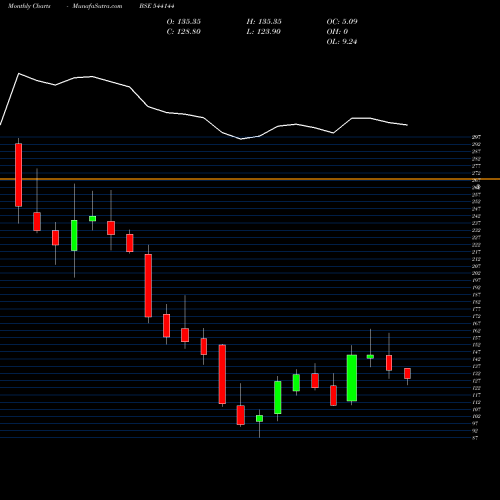The image size is (500, 500).
Task: Click the 132 price axis label
Action: tap(476, 374)
